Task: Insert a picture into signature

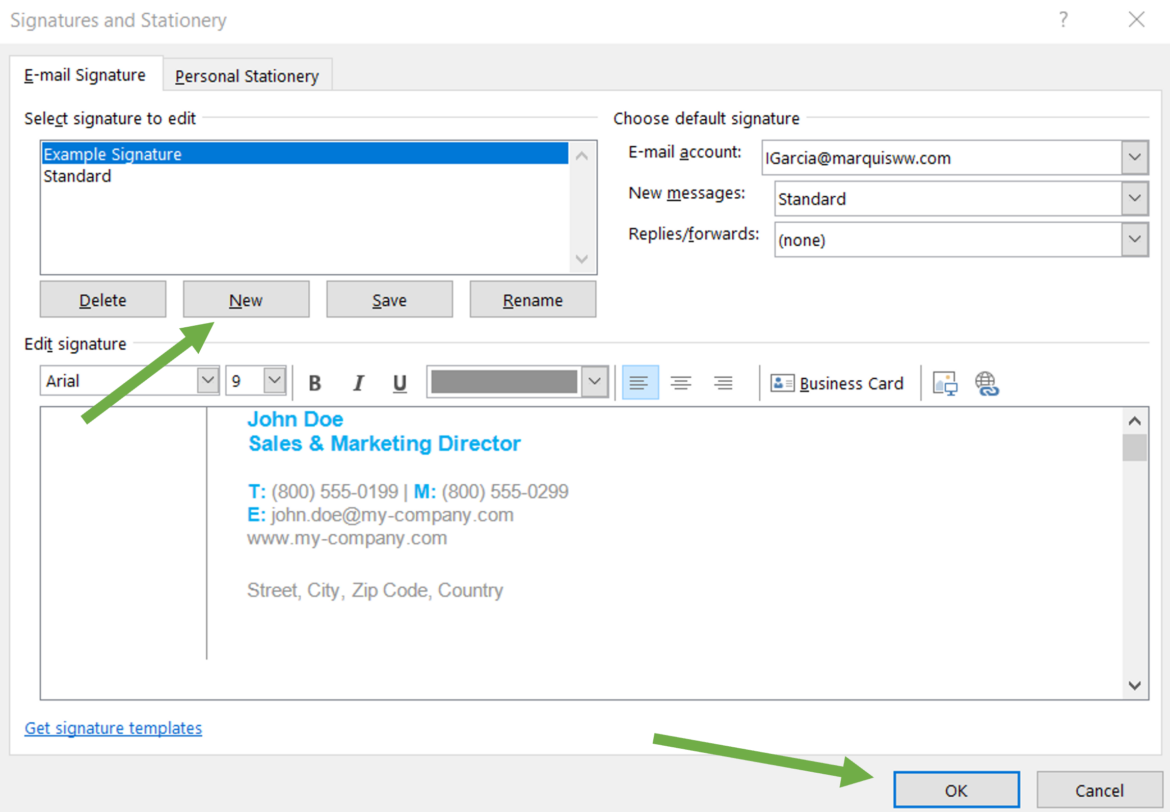Action: pyautogui.click(x=945, y=383)
